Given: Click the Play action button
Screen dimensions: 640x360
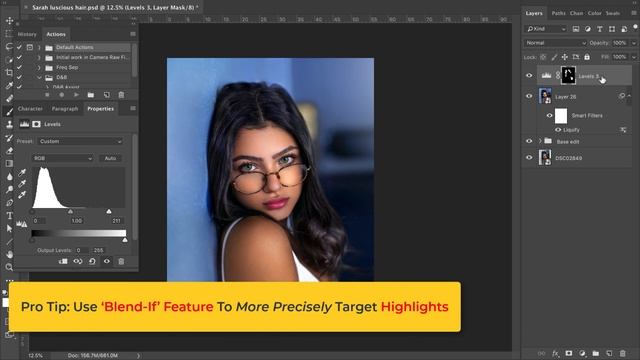Looking at the screenshot, I should (76, 95).
